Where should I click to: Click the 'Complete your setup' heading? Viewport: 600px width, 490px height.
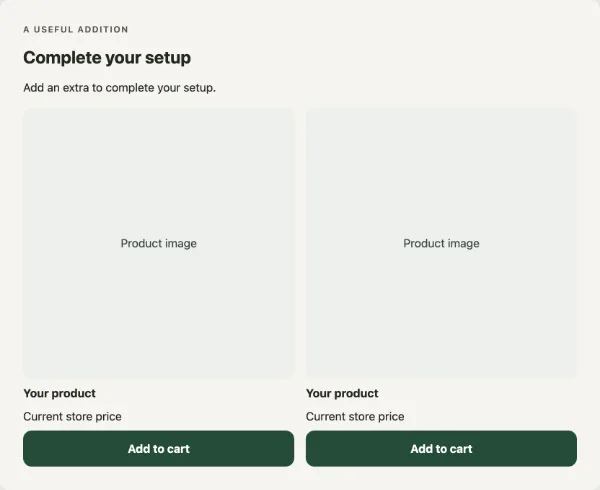click(107, 58)
